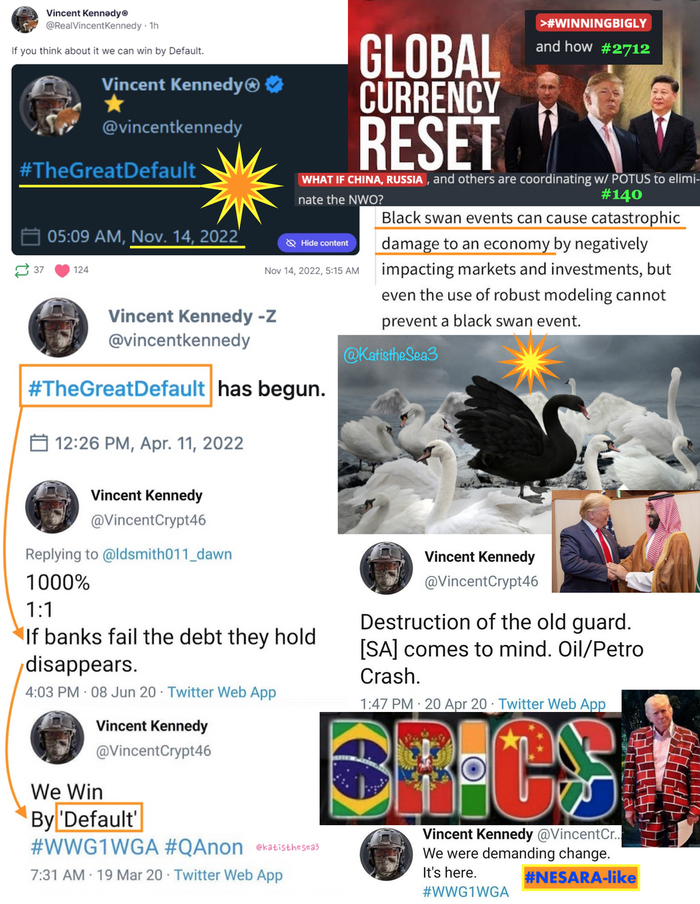Click calendar icon beside 12:26 PM date
This screenshot has height=904, width=700.
click(x=39, y=443)
